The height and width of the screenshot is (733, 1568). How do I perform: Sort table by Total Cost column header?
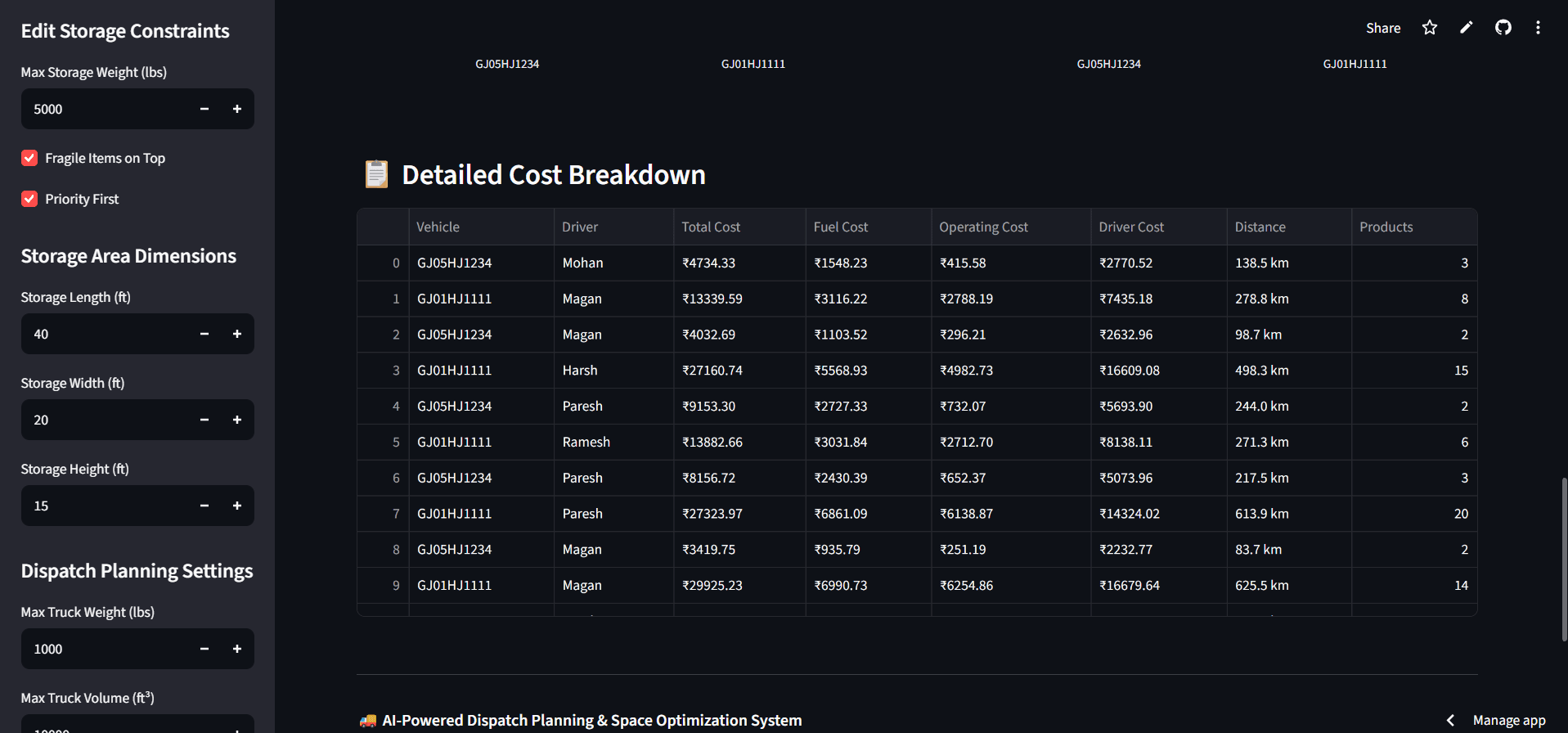pyautogui.click(x=739, y=227)
